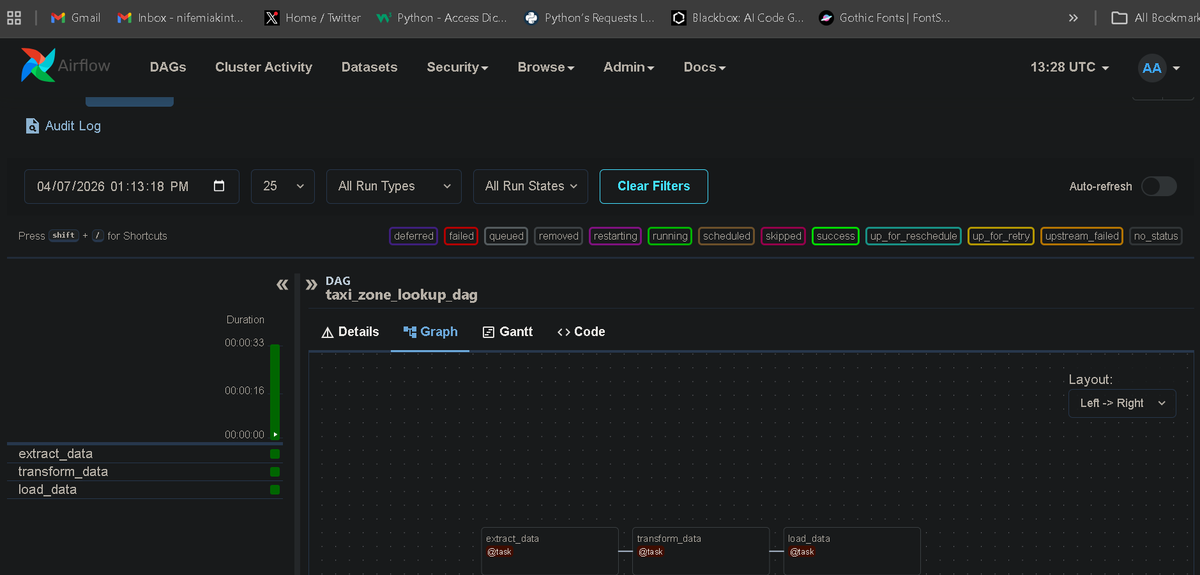Expand the Admin menu

pyautogui.click(x=629, y=67)
